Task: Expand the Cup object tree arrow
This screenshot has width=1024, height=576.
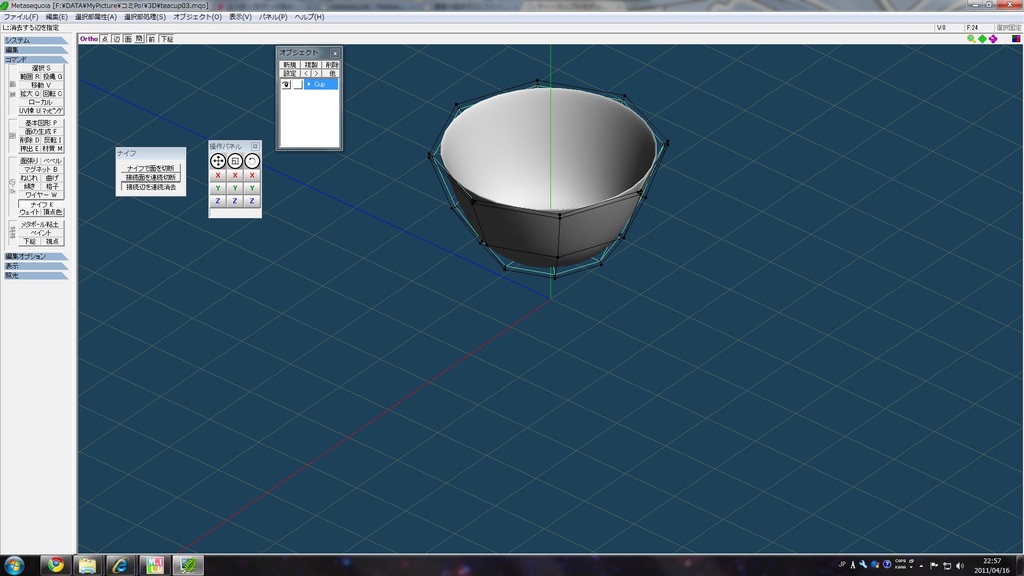Action: (x=309, y=85)
